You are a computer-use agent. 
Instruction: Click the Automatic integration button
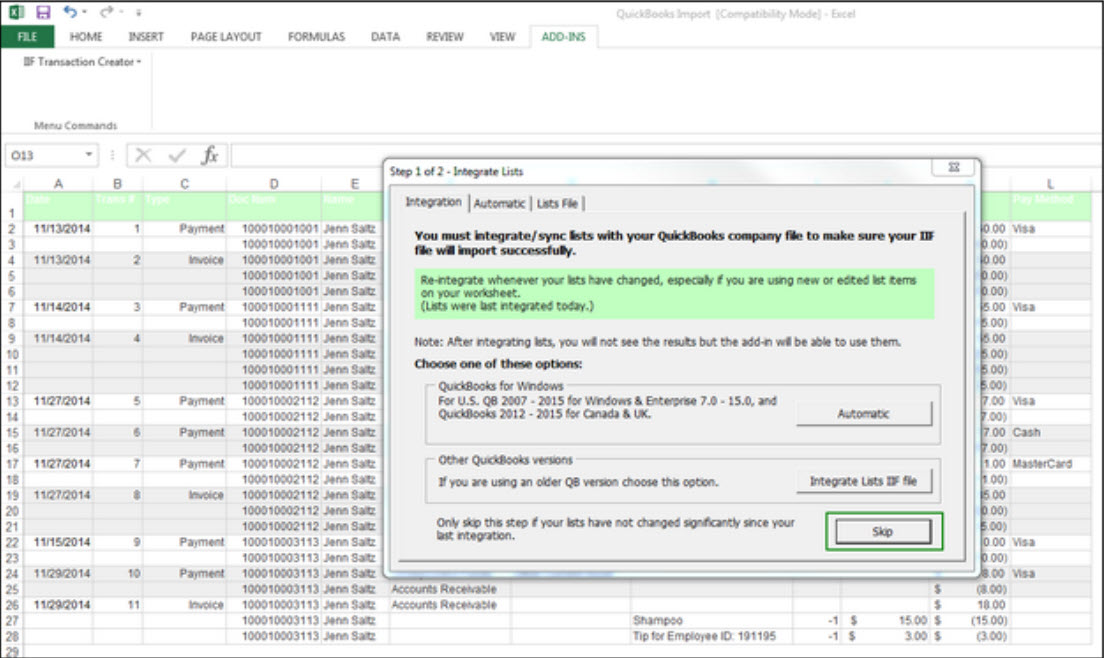click(x=864, y=414)
